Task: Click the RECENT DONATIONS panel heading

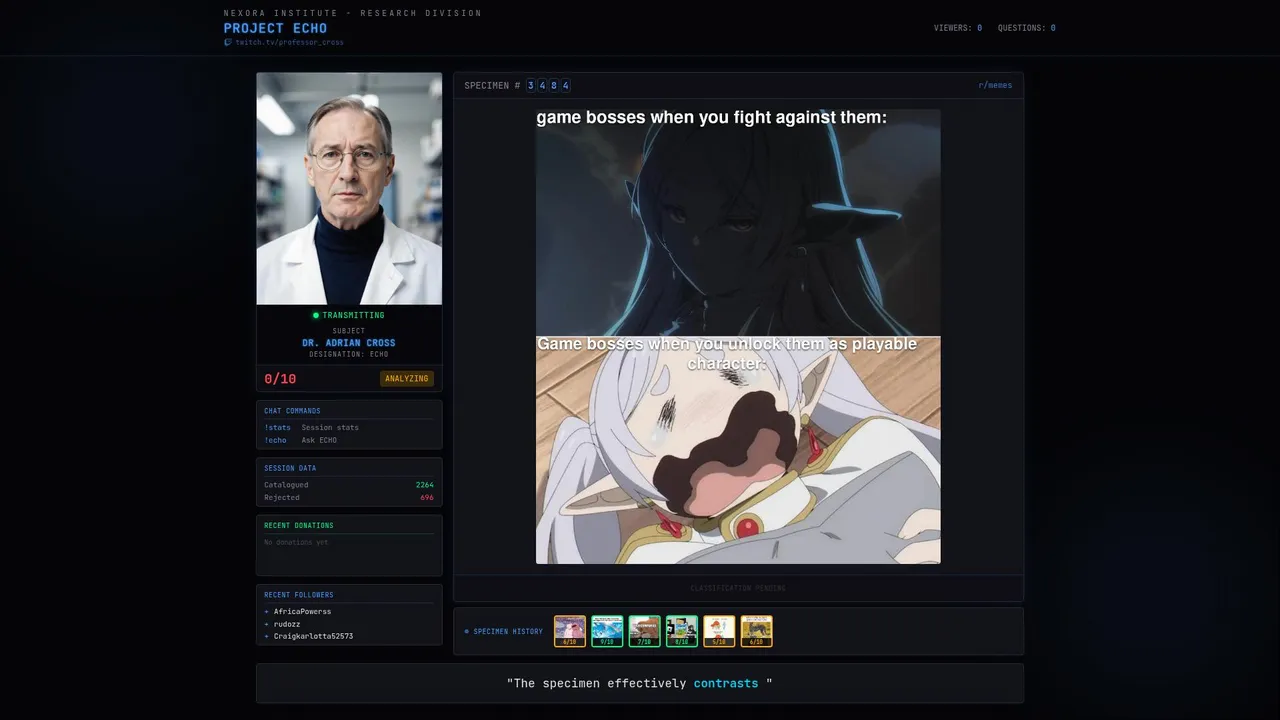Action: pos(299,525)
